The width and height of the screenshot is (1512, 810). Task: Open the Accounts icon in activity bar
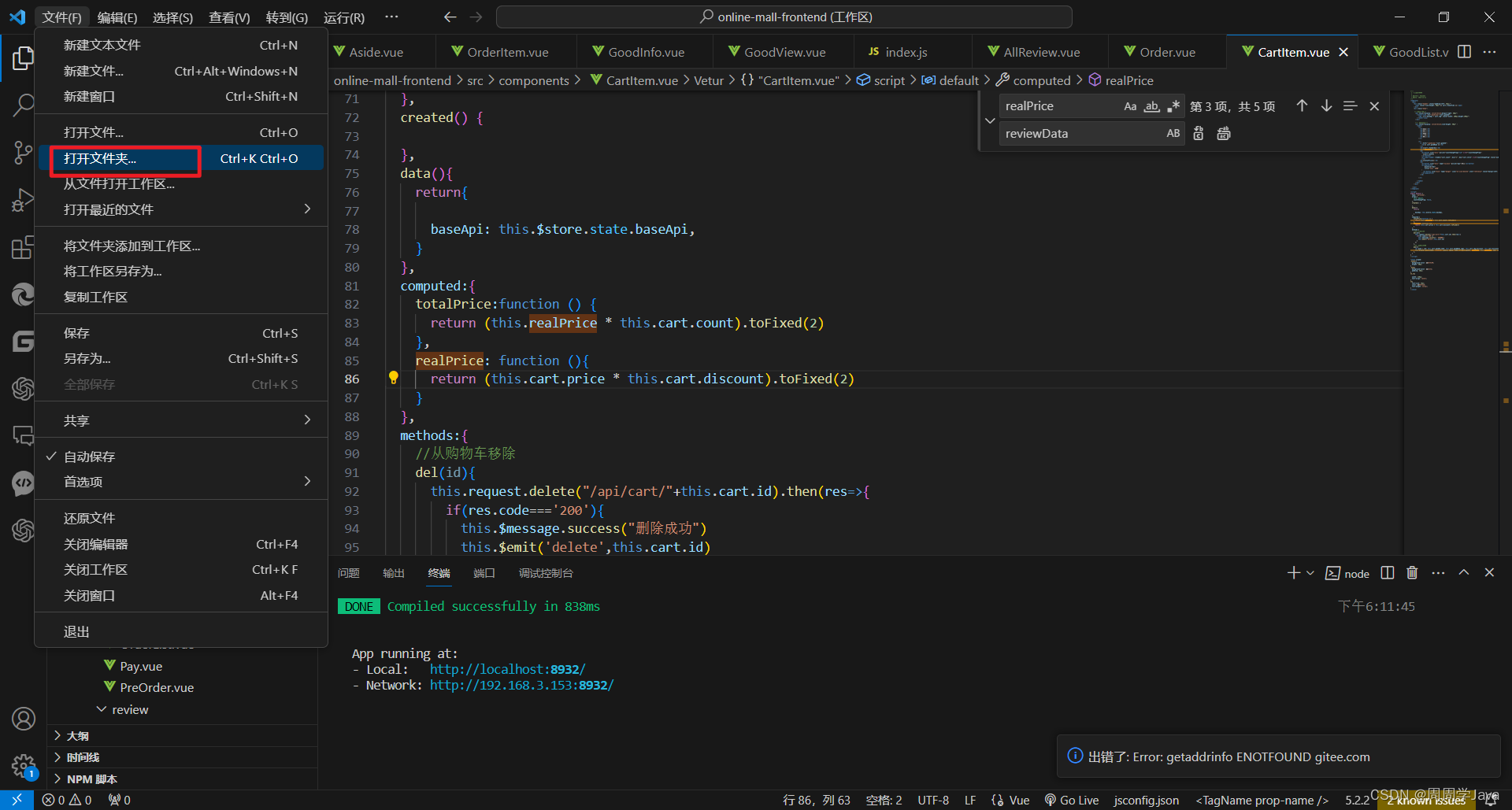pos(23,718)
